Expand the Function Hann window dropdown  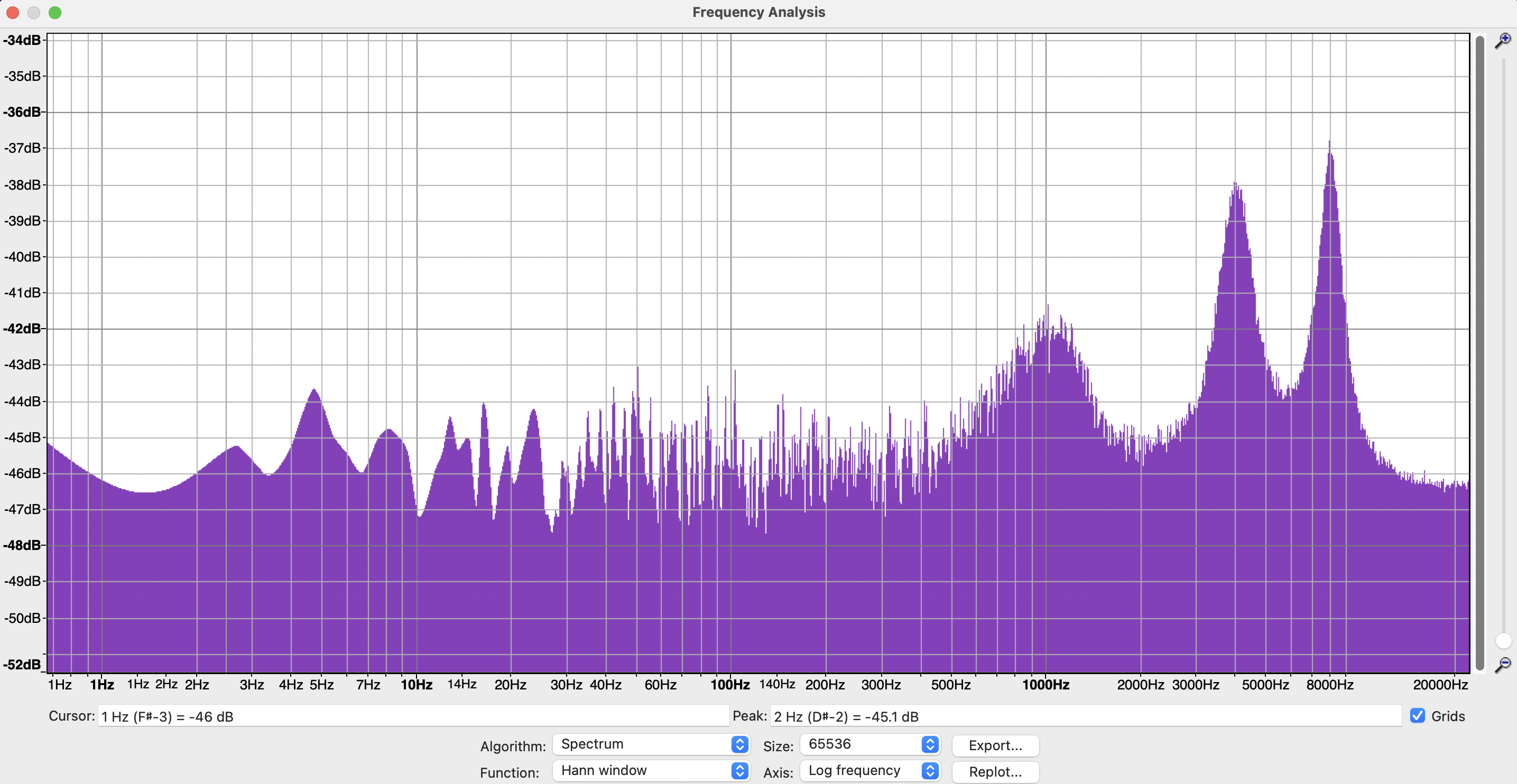point(651,771)
